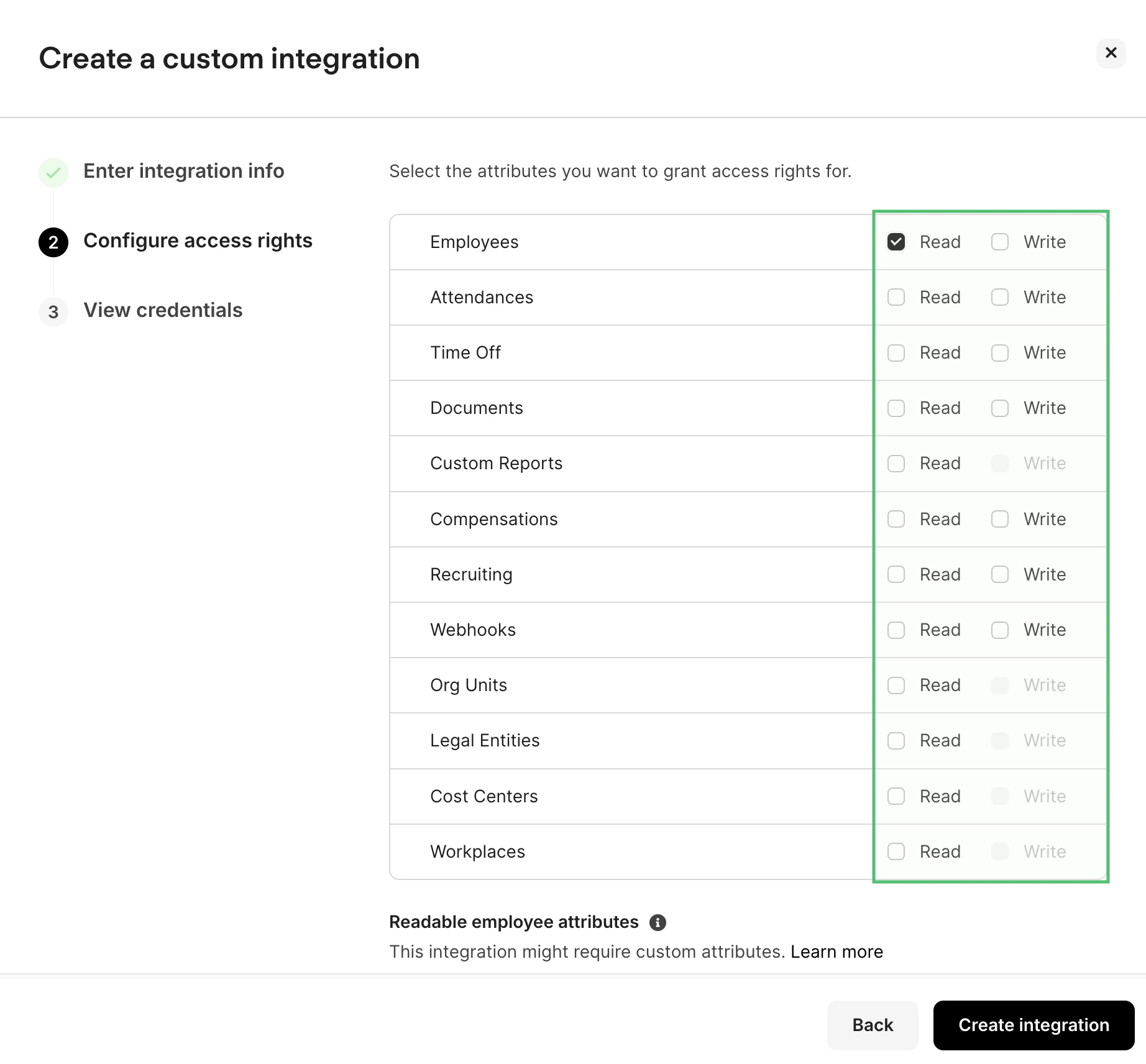The width and height of the screenshot is (1146, 1064).
Task: Enable Read access for Legal Entities
Action: point(896,740)
